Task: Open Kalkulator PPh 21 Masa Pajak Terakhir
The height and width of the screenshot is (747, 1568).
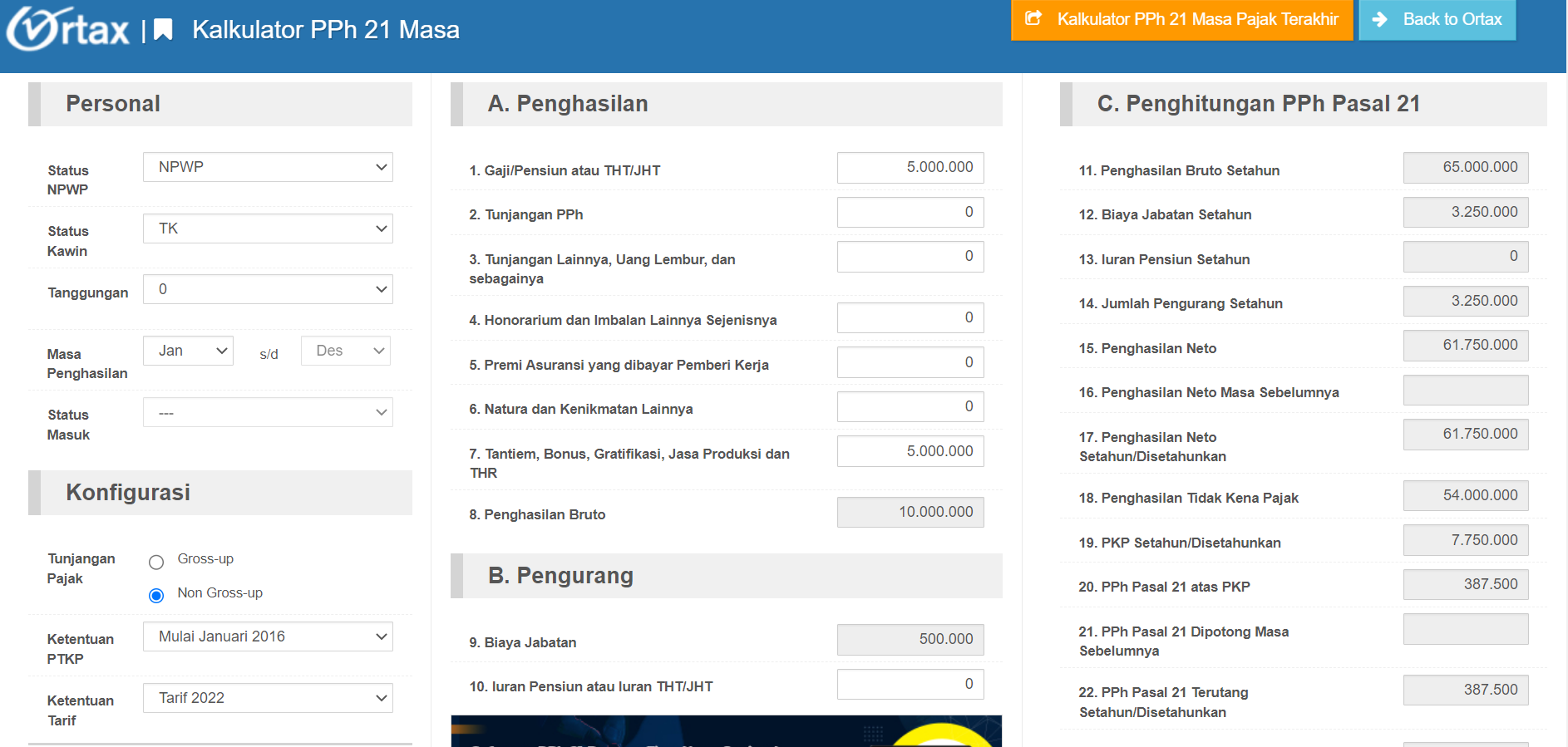Action: coord(1182,19)
